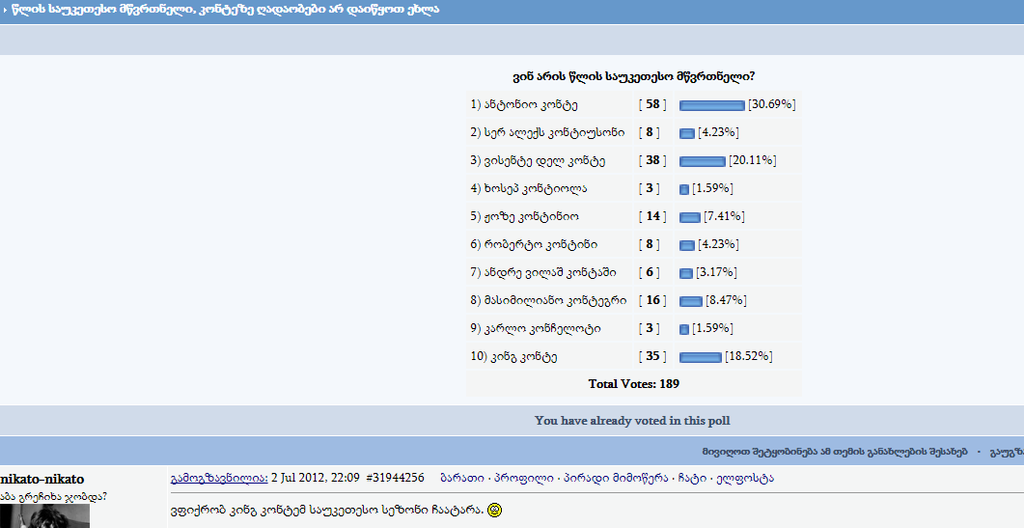
Task: Click the partially visible link at far right
Action: pos(1007,452)
